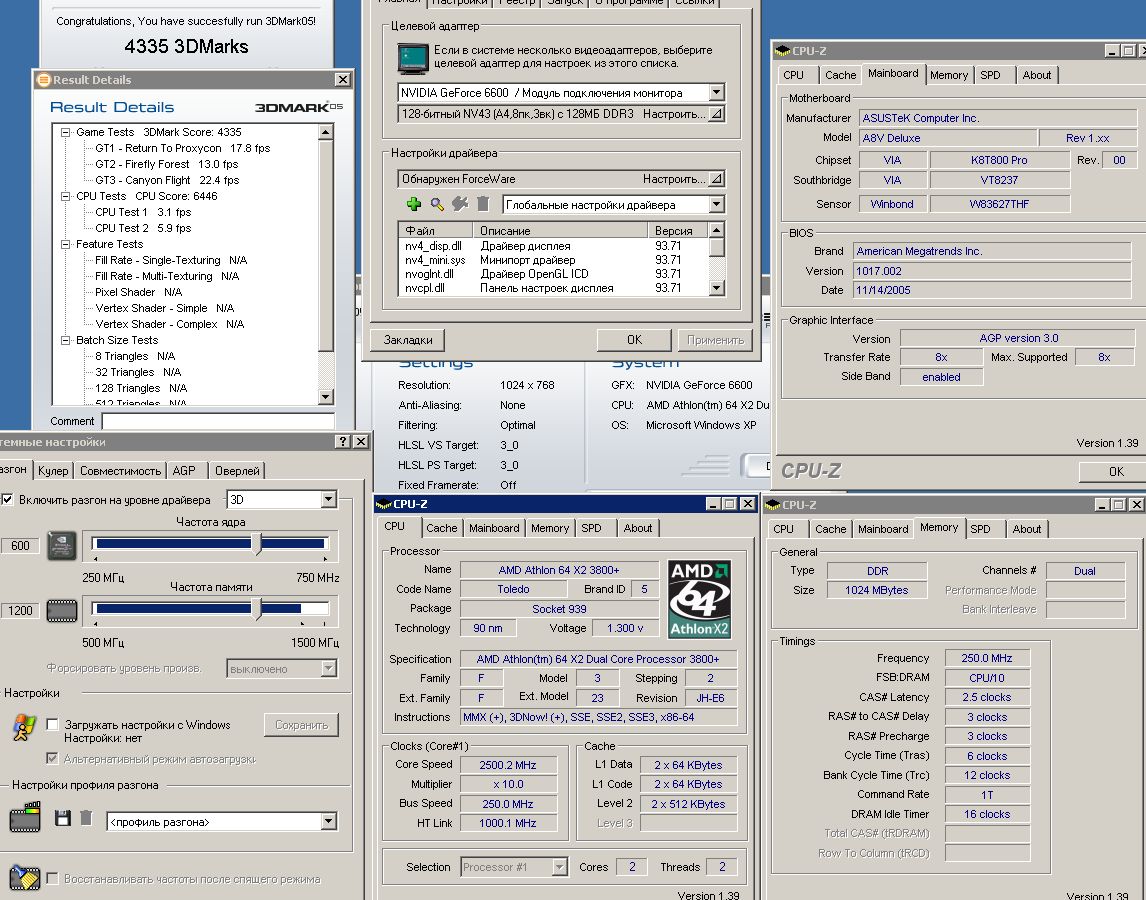Open the NVIDIA GeForce 6600 adapter dropdown
Screen dimensions: 1146x900
(716, 92)
